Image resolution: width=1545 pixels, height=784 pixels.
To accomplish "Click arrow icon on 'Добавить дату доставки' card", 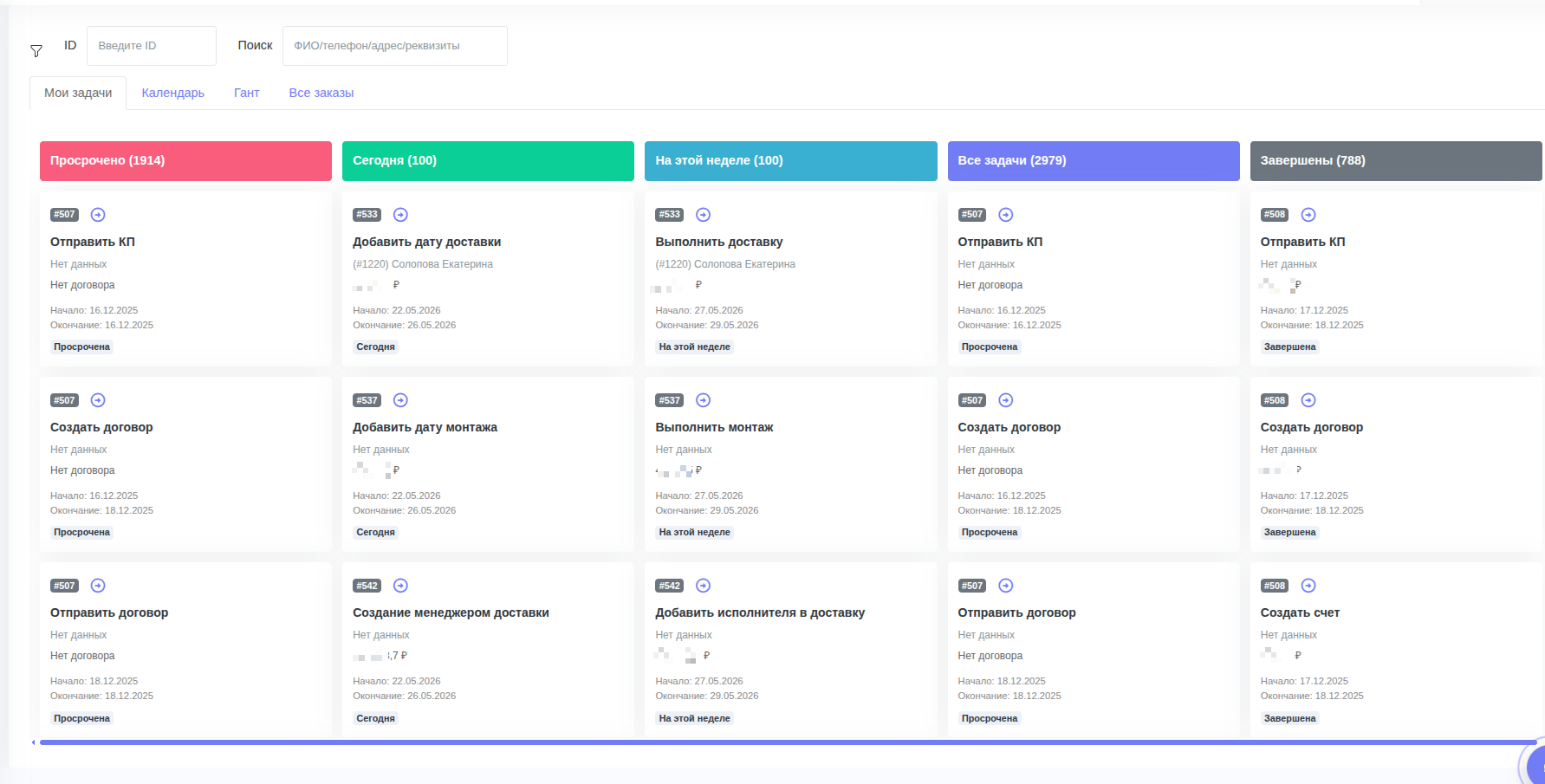I will (400, 215).
